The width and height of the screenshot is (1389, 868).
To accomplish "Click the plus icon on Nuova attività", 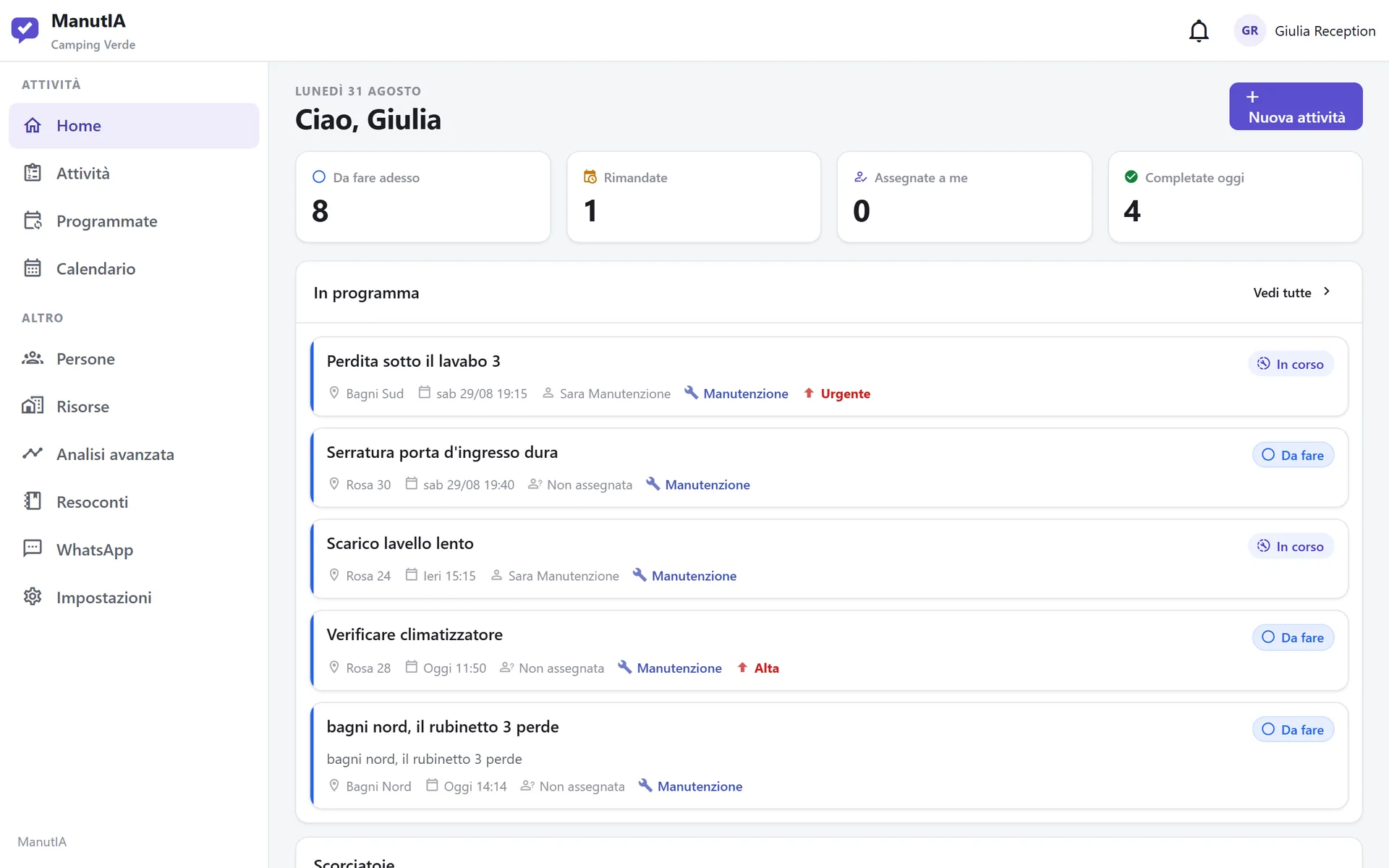I will (x=1252, y=97).
